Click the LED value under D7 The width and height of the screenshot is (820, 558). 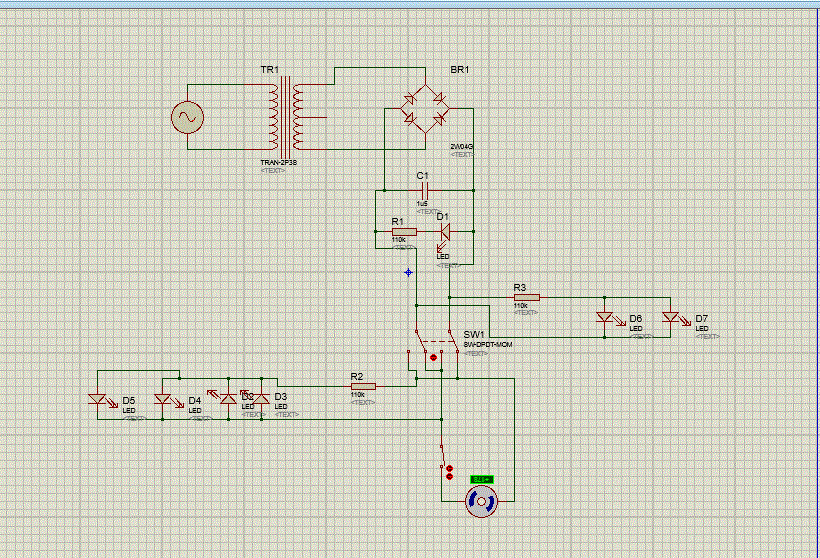click(702, 328)
